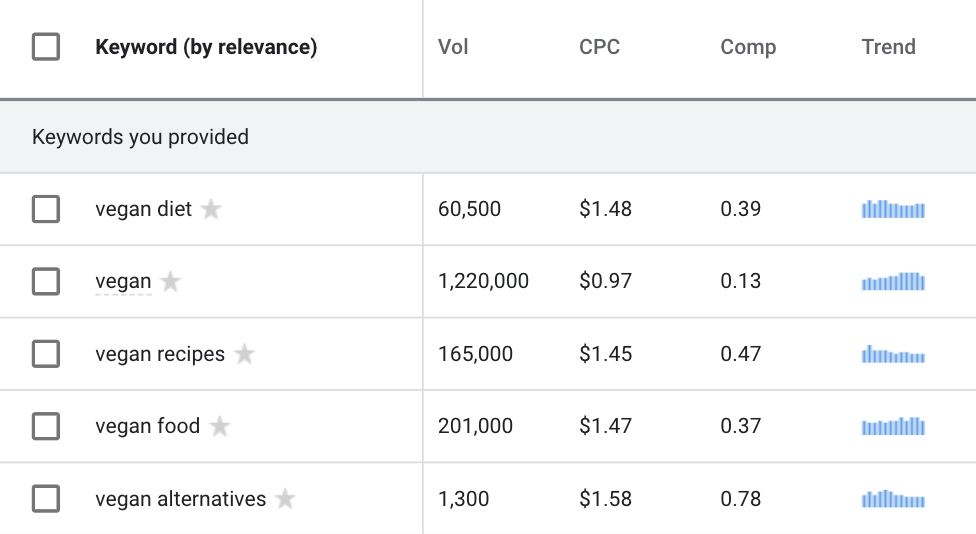Check the vegan food row
This screenshot has height=534, width=976.
tap(46, 426)
